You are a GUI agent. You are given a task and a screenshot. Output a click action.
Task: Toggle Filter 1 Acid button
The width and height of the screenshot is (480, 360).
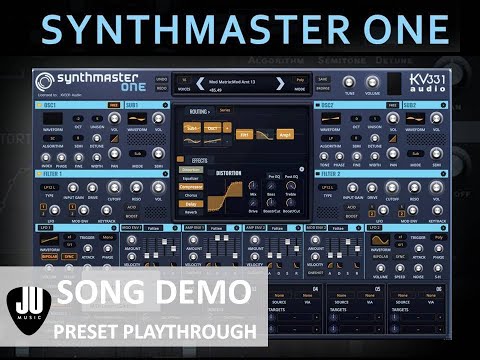[132, 207]
